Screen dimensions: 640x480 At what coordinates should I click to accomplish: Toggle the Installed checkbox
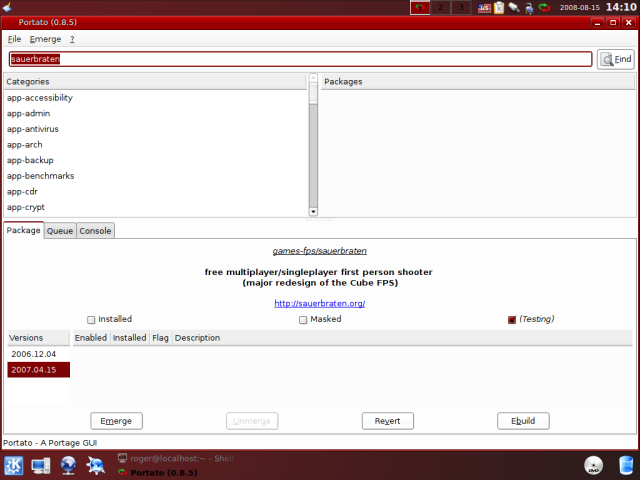click(x=91, y=320)
